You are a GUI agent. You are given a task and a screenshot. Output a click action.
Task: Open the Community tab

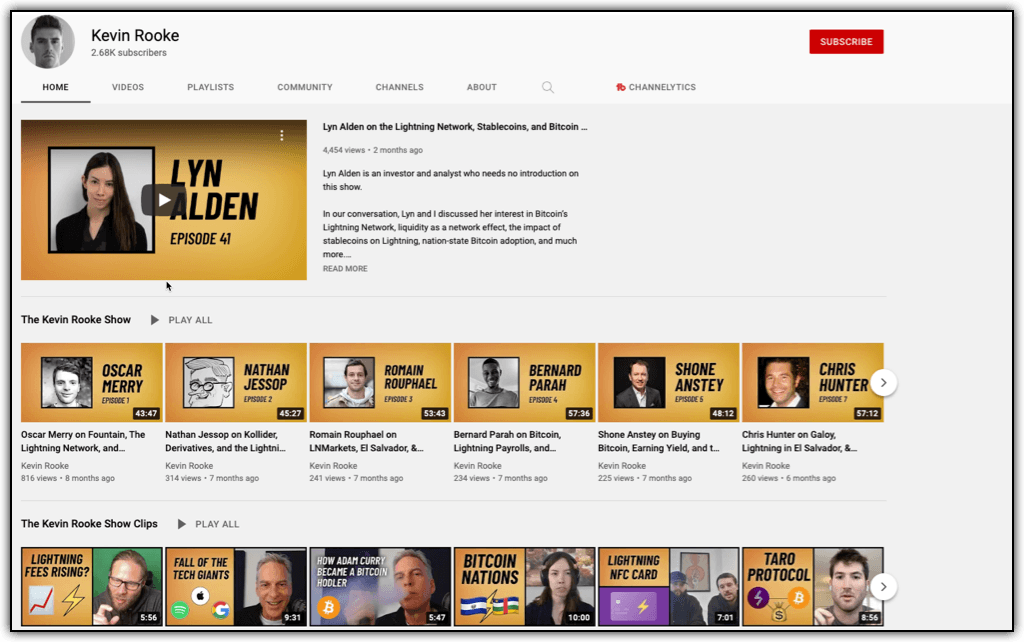(x=305, y=88)
